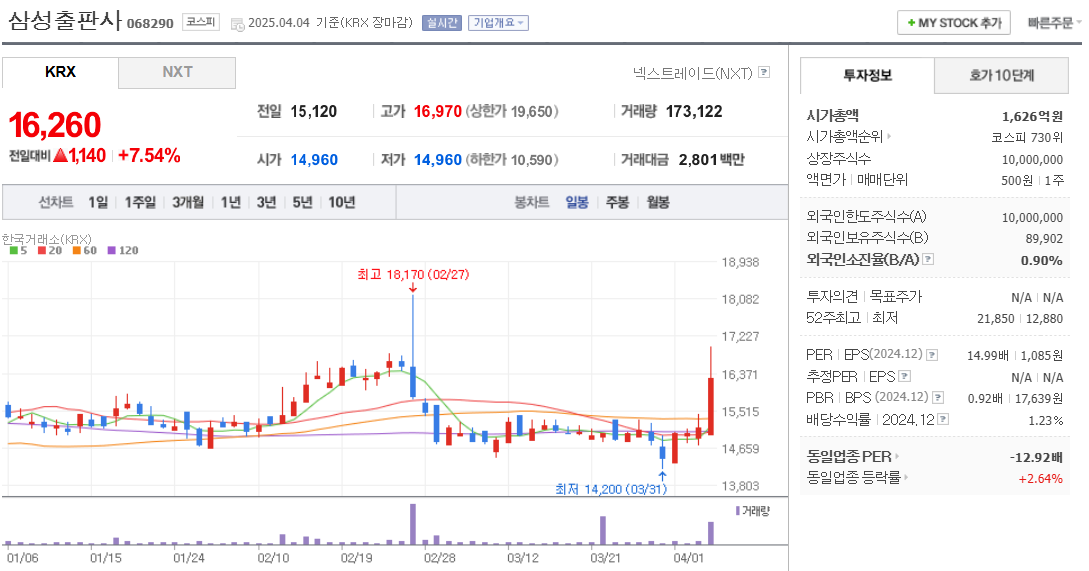Select the 1년 line chart period

pos(231,202)
